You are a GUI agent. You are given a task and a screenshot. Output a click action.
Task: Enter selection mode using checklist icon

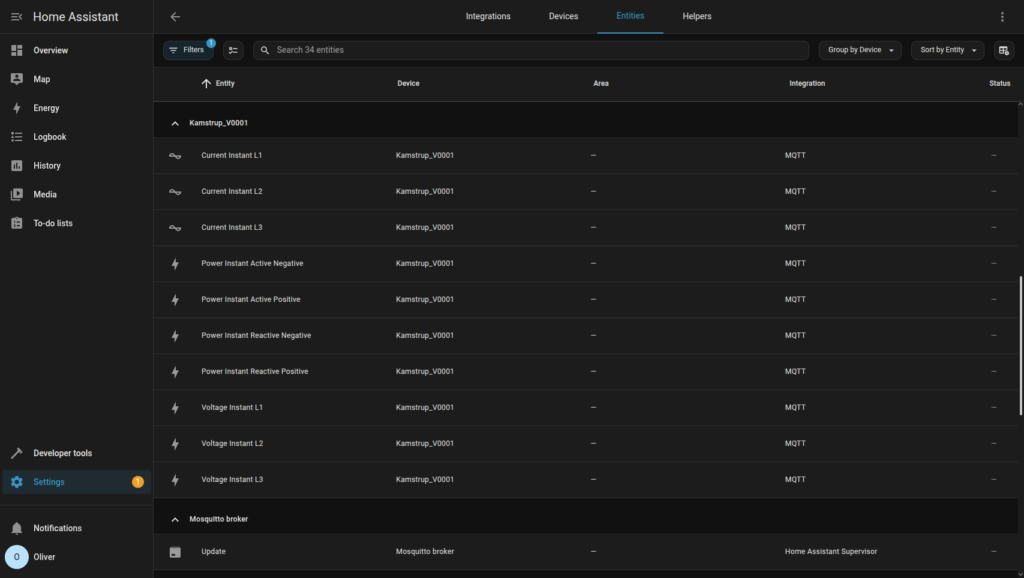point(233,50)
